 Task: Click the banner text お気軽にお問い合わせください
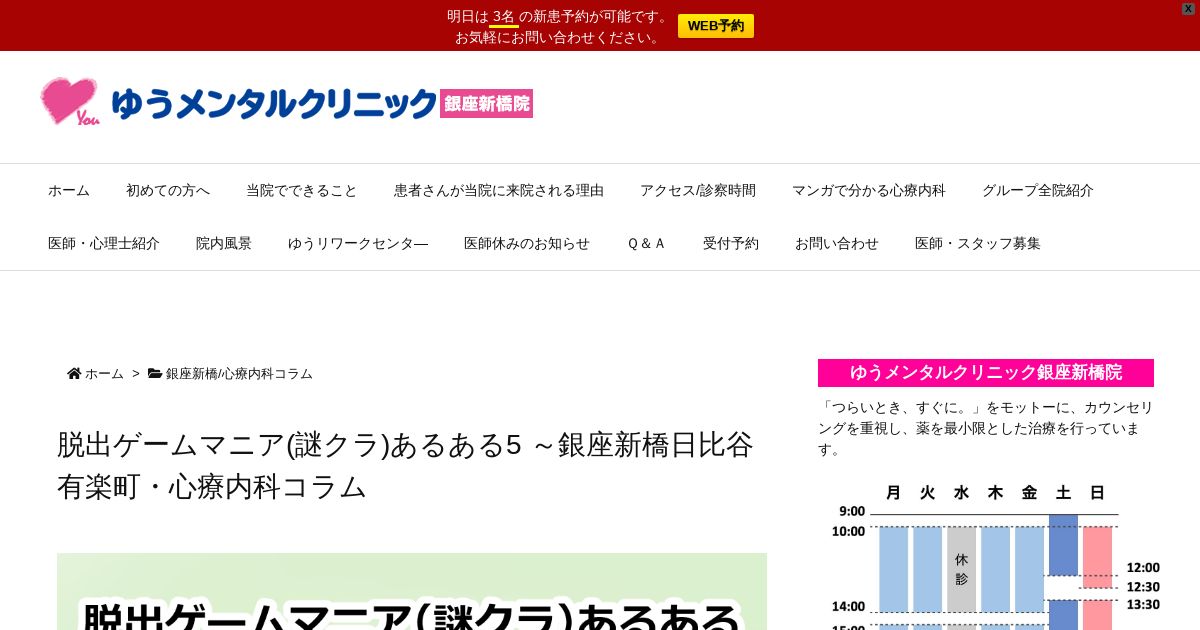coord(558,37)
